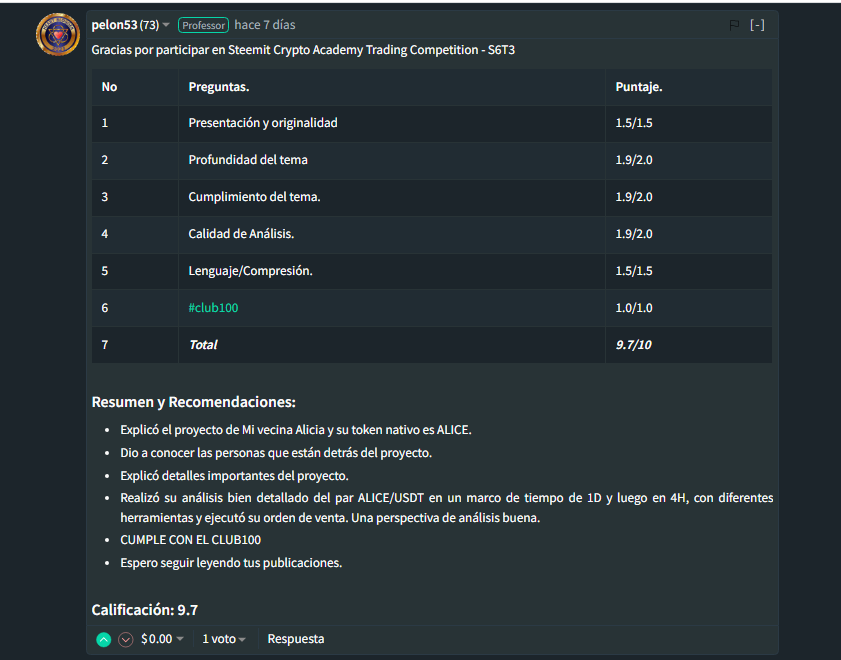The image size is (841, 660).
Task: Select the '1.5/1.5' score for Presentación
Action: click(634, 123)
